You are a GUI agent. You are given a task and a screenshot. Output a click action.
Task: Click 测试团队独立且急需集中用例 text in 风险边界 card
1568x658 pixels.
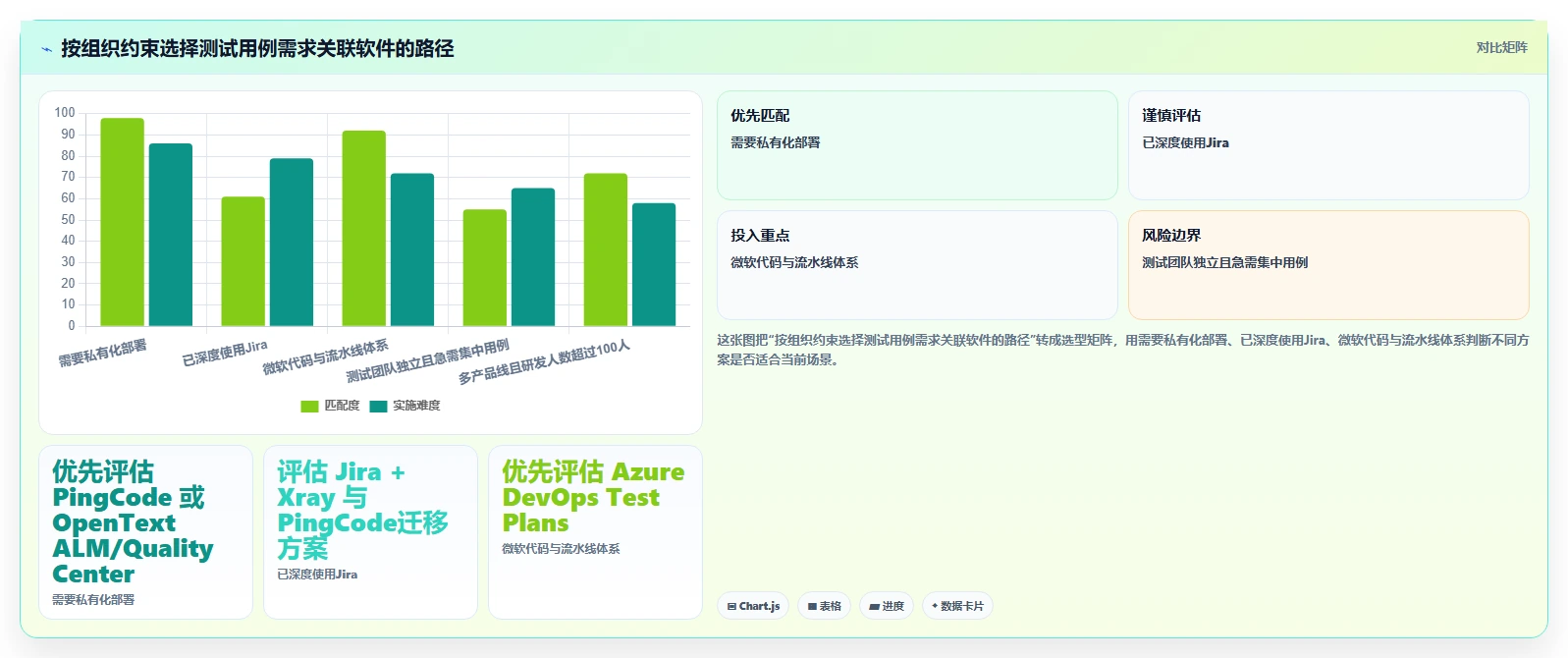pyautogui.click(x=1224, y=262)
